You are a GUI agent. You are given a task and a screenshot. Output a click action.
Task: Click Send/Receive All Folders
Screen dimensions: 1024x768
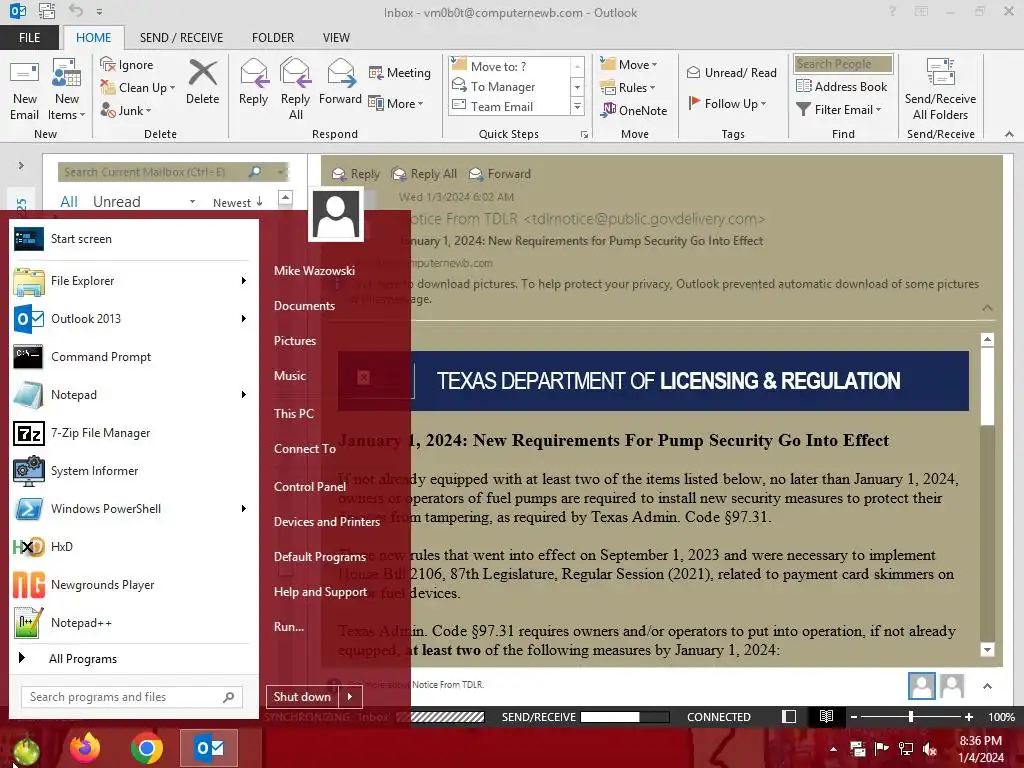tap(940, 90)
